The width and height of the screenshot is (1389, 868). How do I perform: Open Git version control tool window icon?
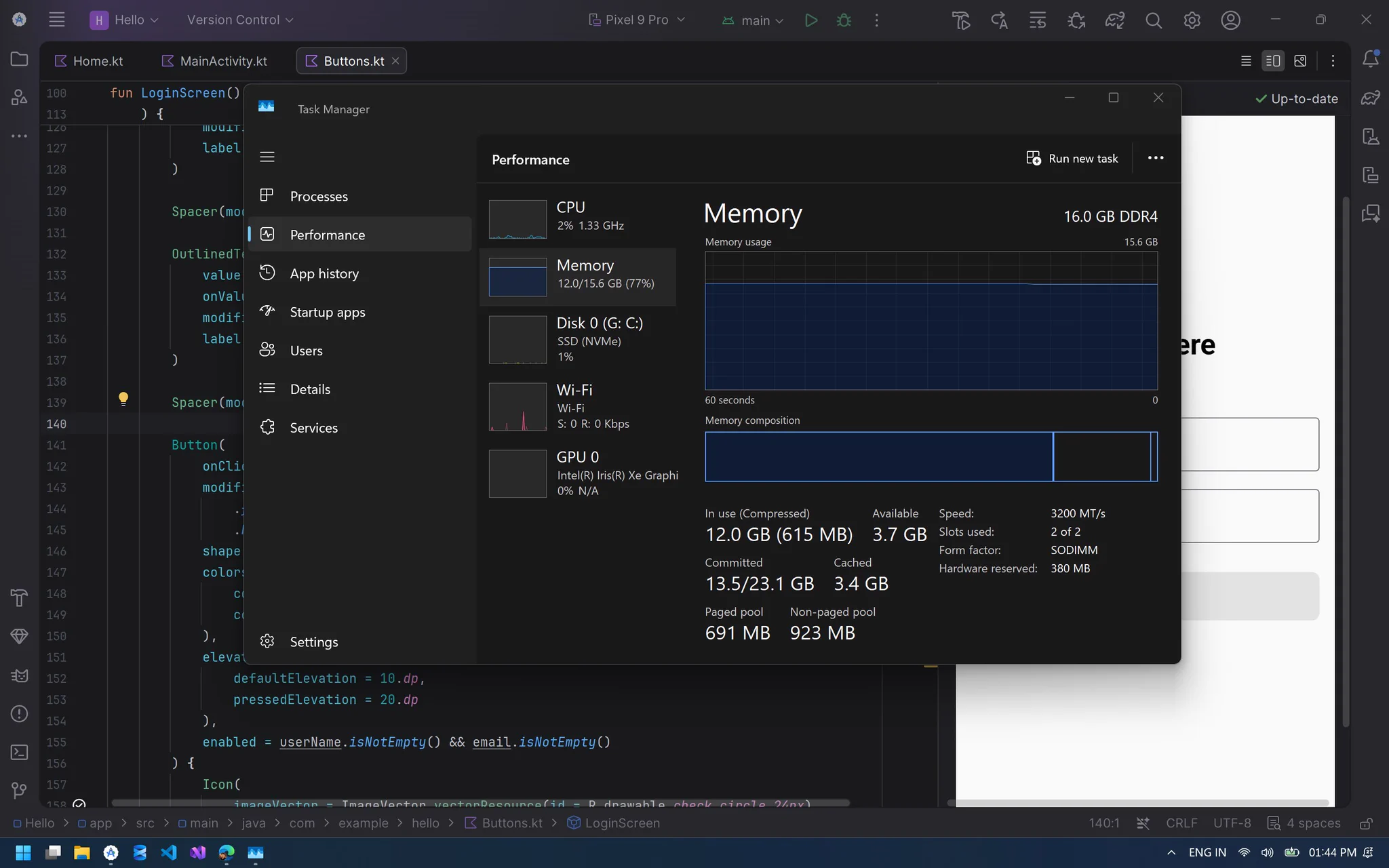[x=19, y=791]
